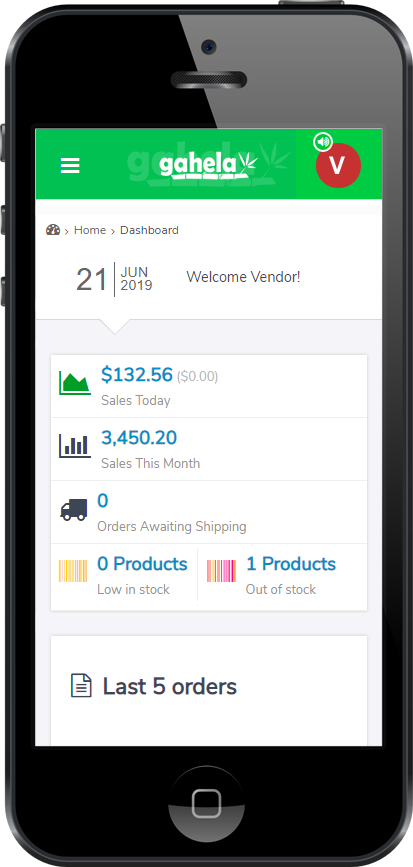
Task: Click the 21 JUN 2019 date display
Action: coord(114,279)
